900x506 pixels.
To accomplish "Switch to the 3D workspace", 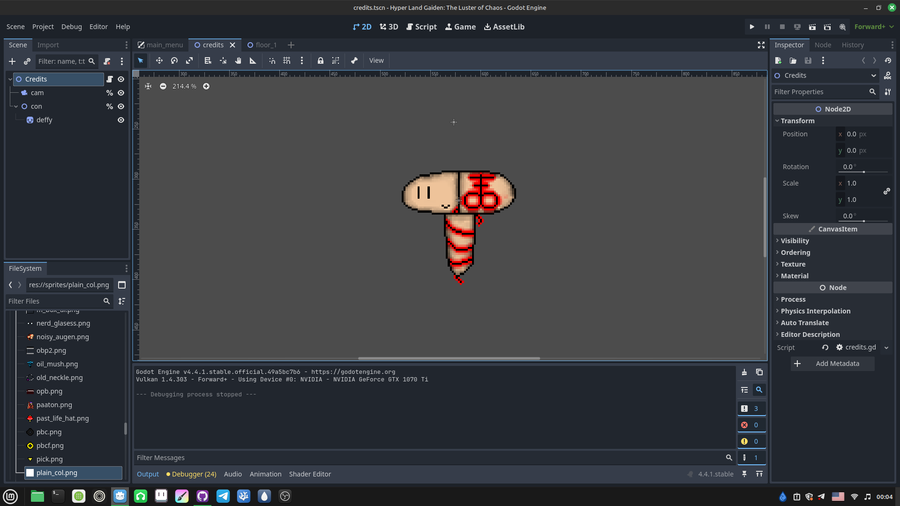I will tap(389, 26).
